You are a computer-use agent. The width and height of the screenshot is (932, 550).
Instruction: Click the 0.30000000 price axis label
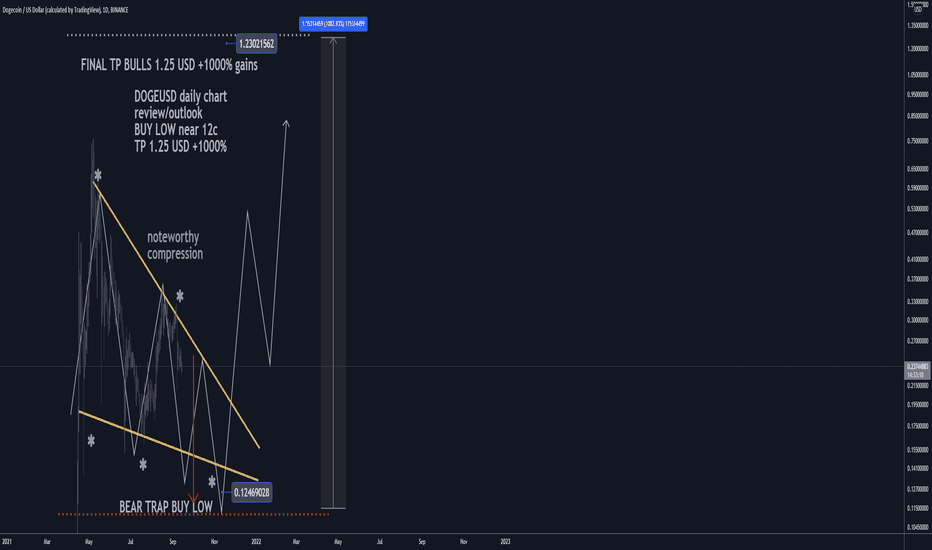[918, 320]
